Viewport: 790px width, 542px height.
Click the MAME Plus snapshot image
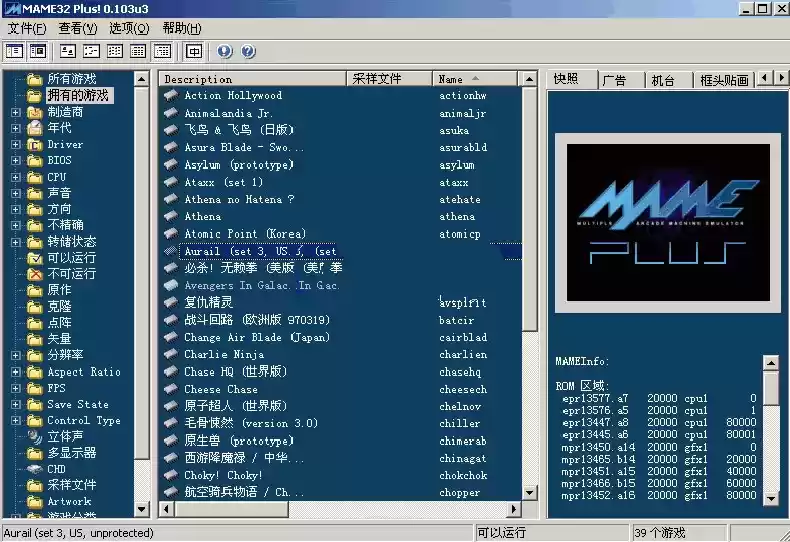click(668, 223)
